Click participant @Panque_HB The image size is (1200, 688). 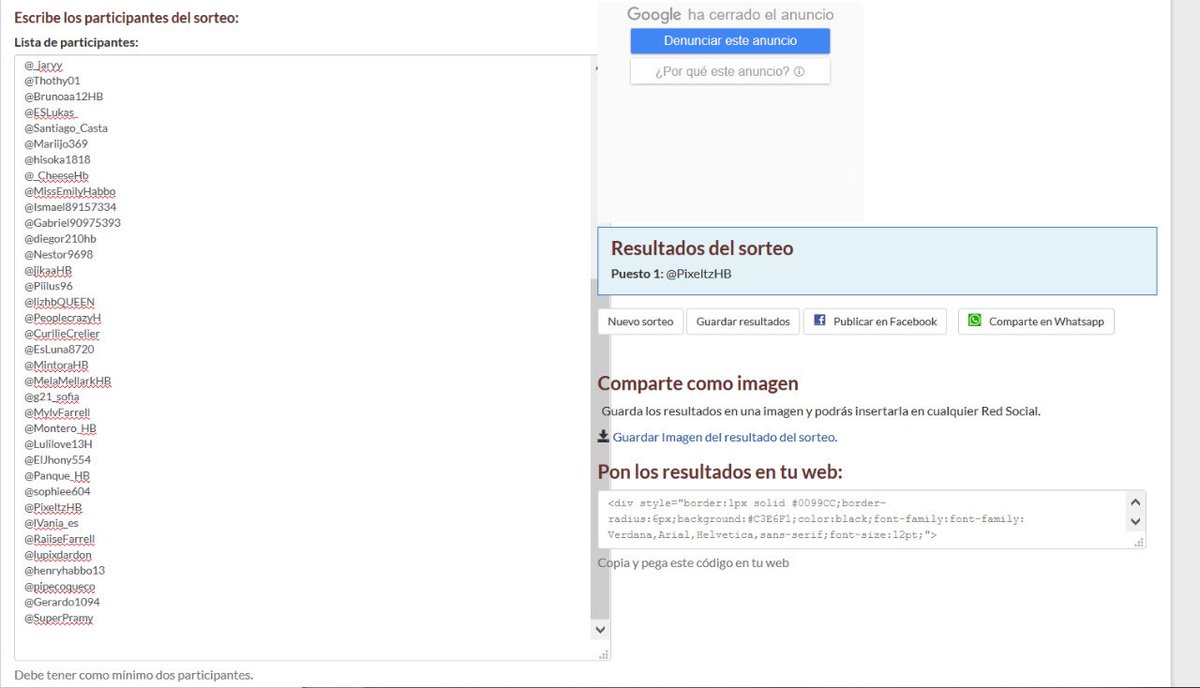58,476
